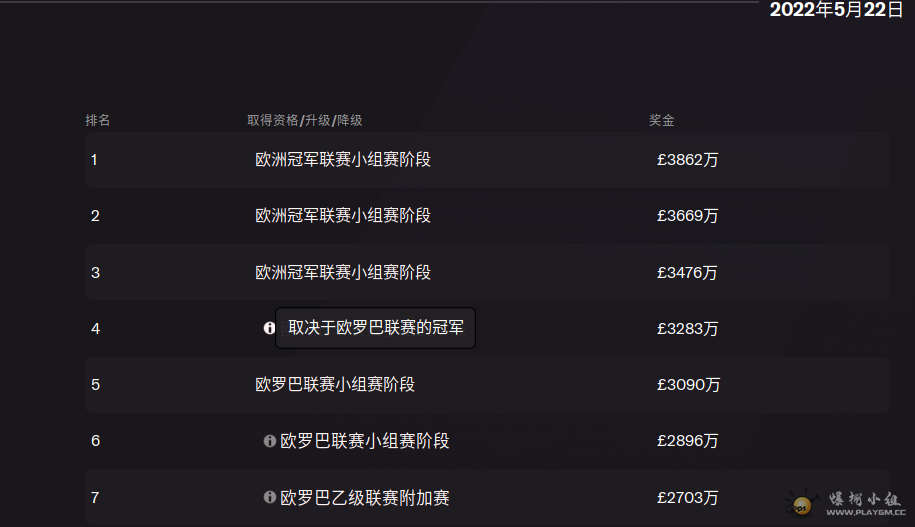Click the prize £3669万
The width and height of the screenshot is (915, 527).
(687, 215)
